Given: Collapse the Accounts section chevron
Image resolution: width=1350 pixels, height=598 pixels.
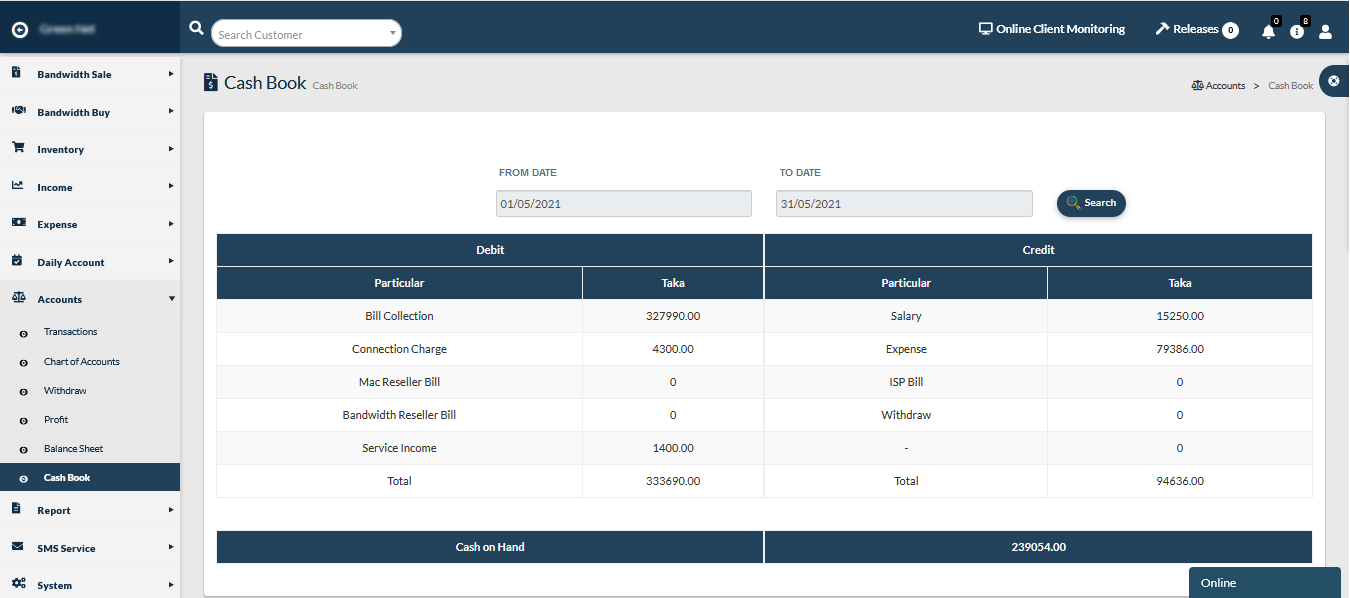Looking at the screenshot, I should pos(171,298).
